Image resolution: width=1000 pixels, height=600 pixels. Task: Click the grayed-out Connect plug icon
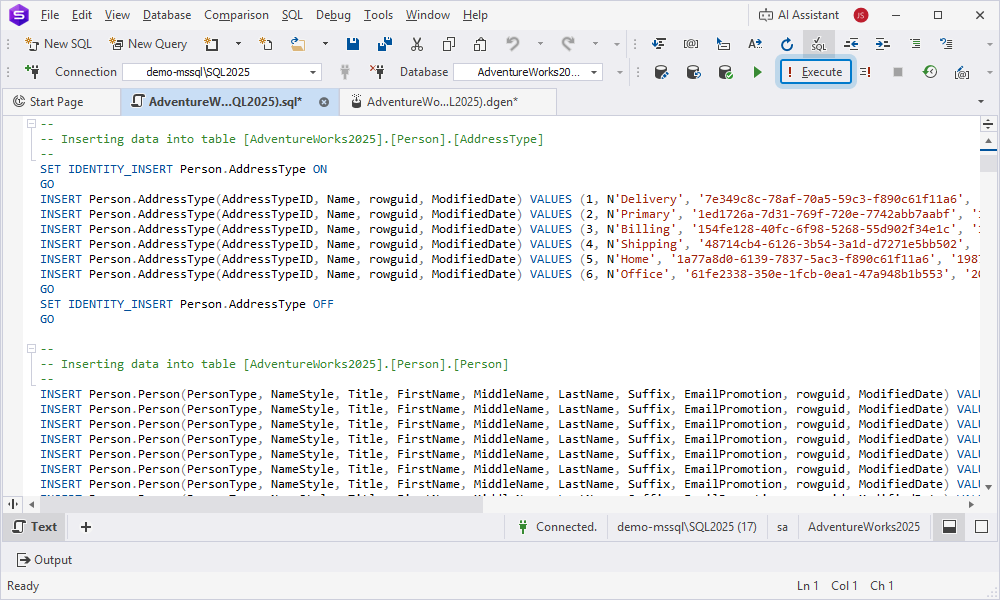tap(345, 72)
